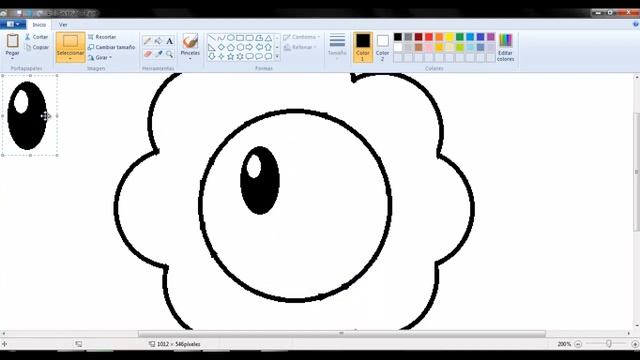The width and height of the screenshot is (640, 360).
Task: Select the Magnifier tool
Action: click(x=169, y=53)
